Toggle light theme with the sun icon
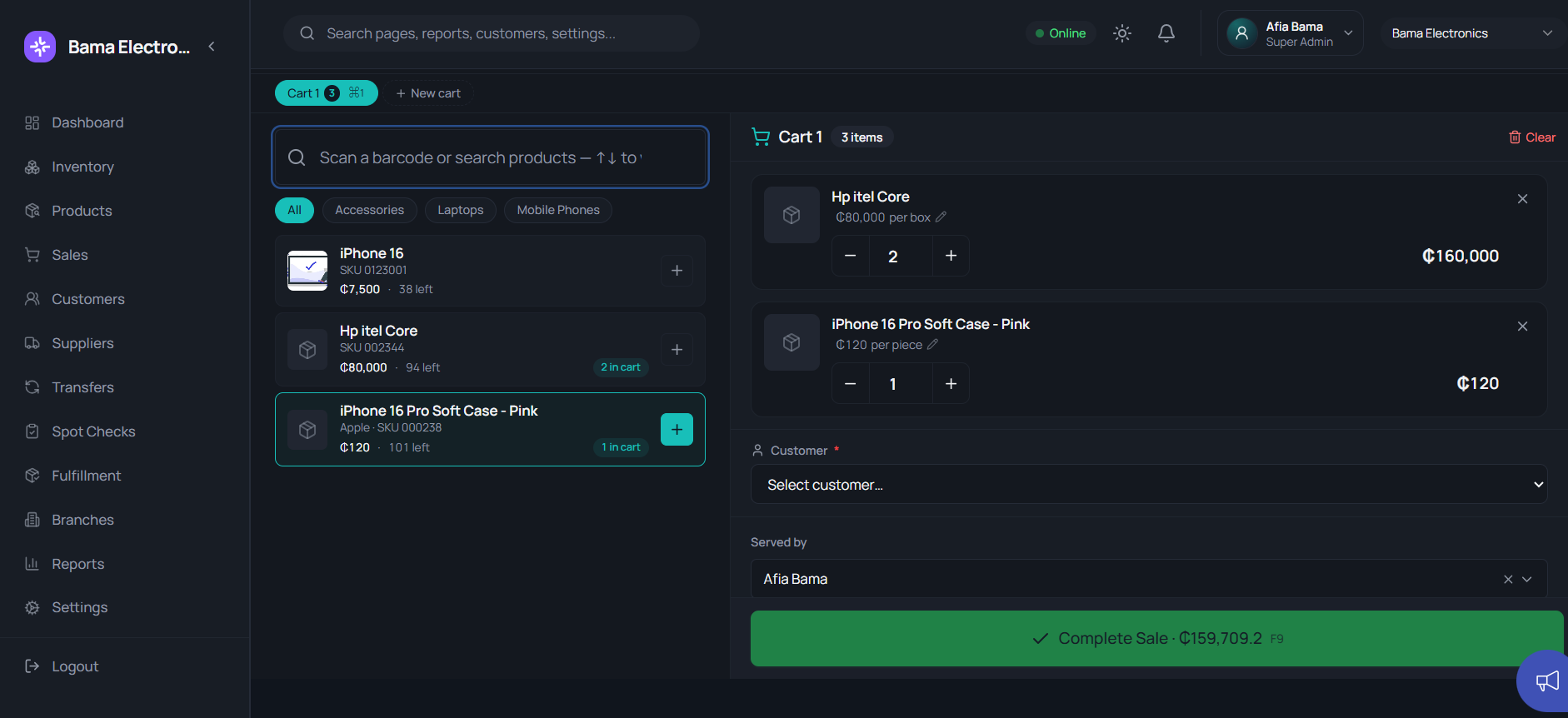Screen dimensions: 1568x718 click(x=1122, y=33)
